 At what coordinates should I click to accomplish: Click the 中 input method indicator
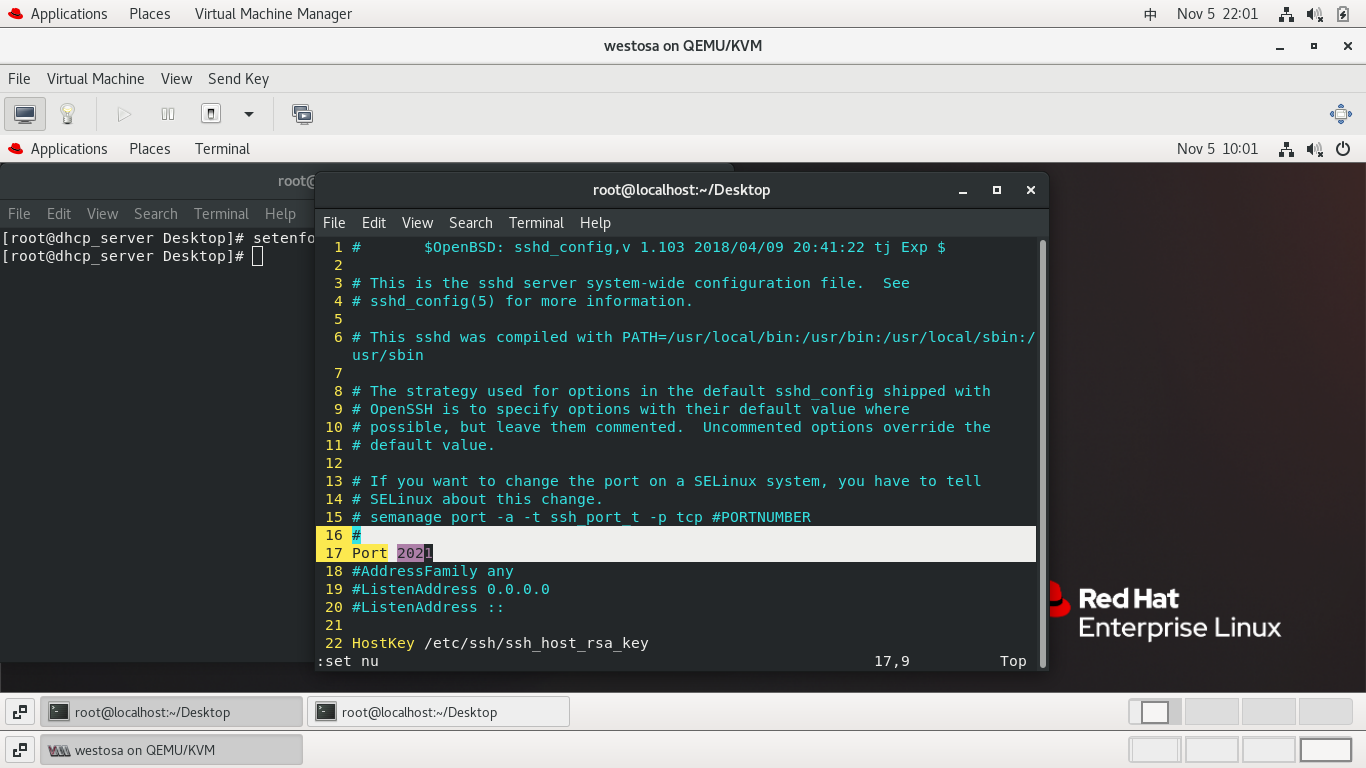click(1150, 14)
